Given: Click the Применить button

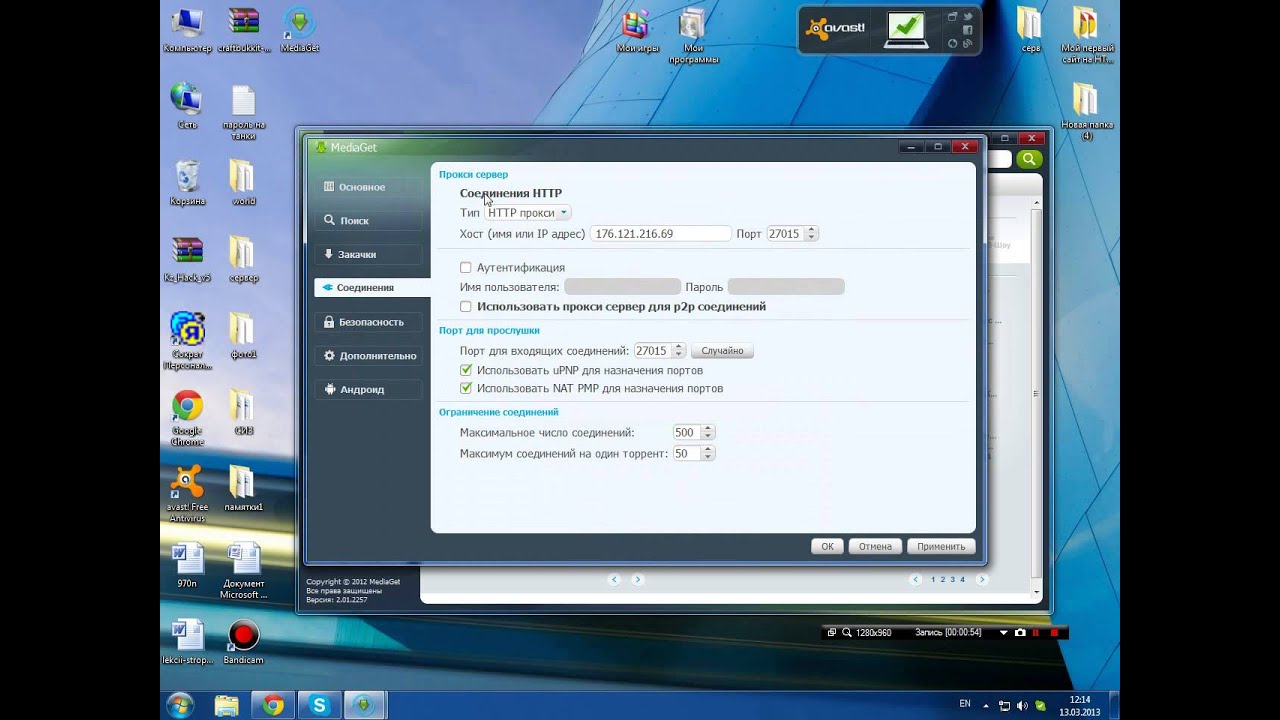Looking at the screenshot, I should (940, 547).
